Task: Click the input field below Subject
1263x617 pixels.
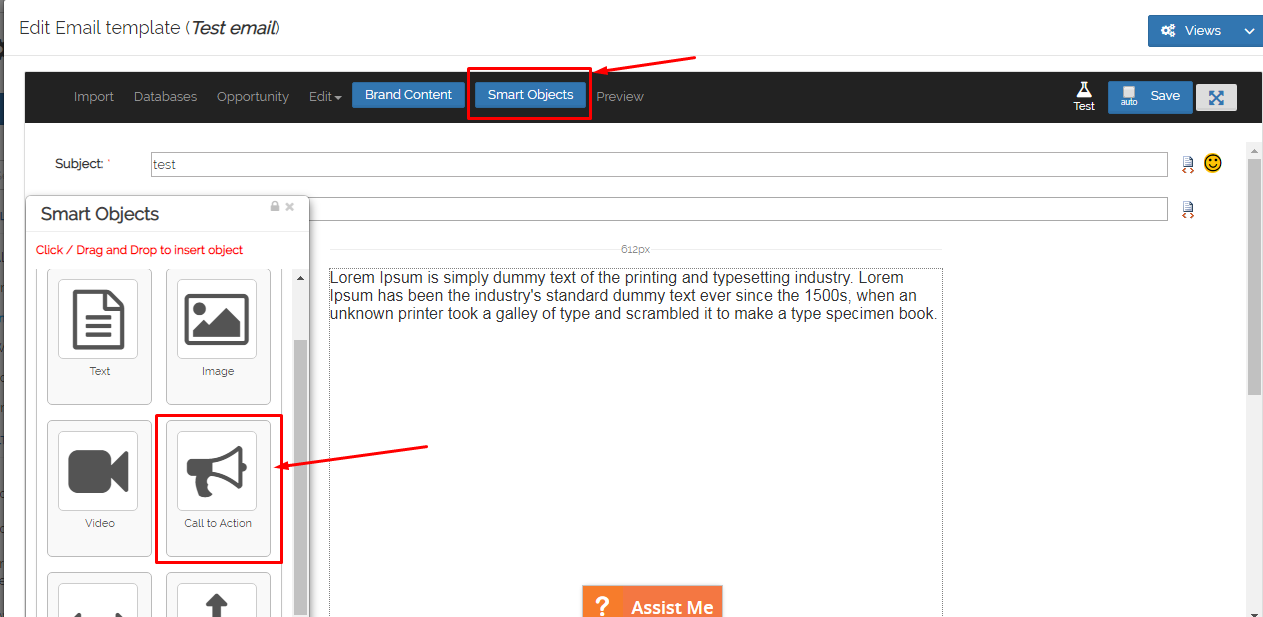Action: click(738, 209)
